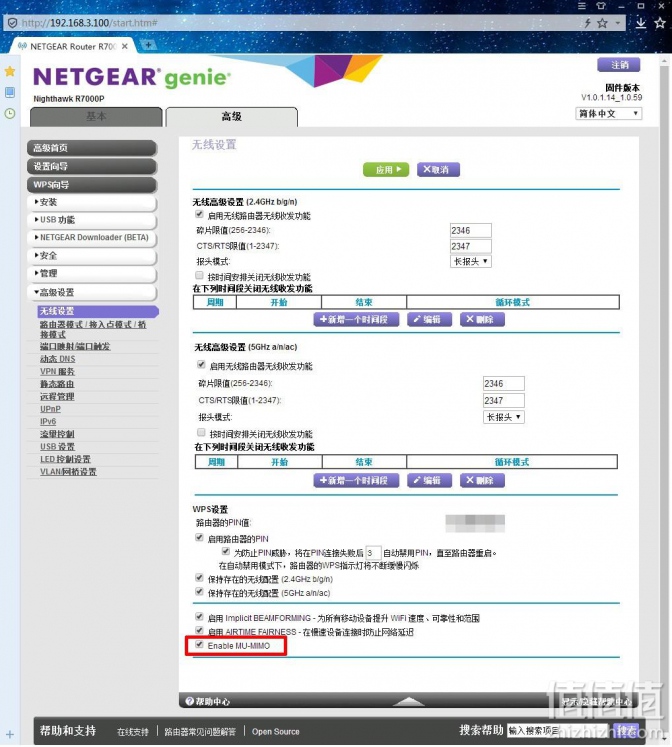Screen dimensions: 672x747
Task: Click the browser skin shirt icon
Action: pyautogui.click(x=601, y=6)
